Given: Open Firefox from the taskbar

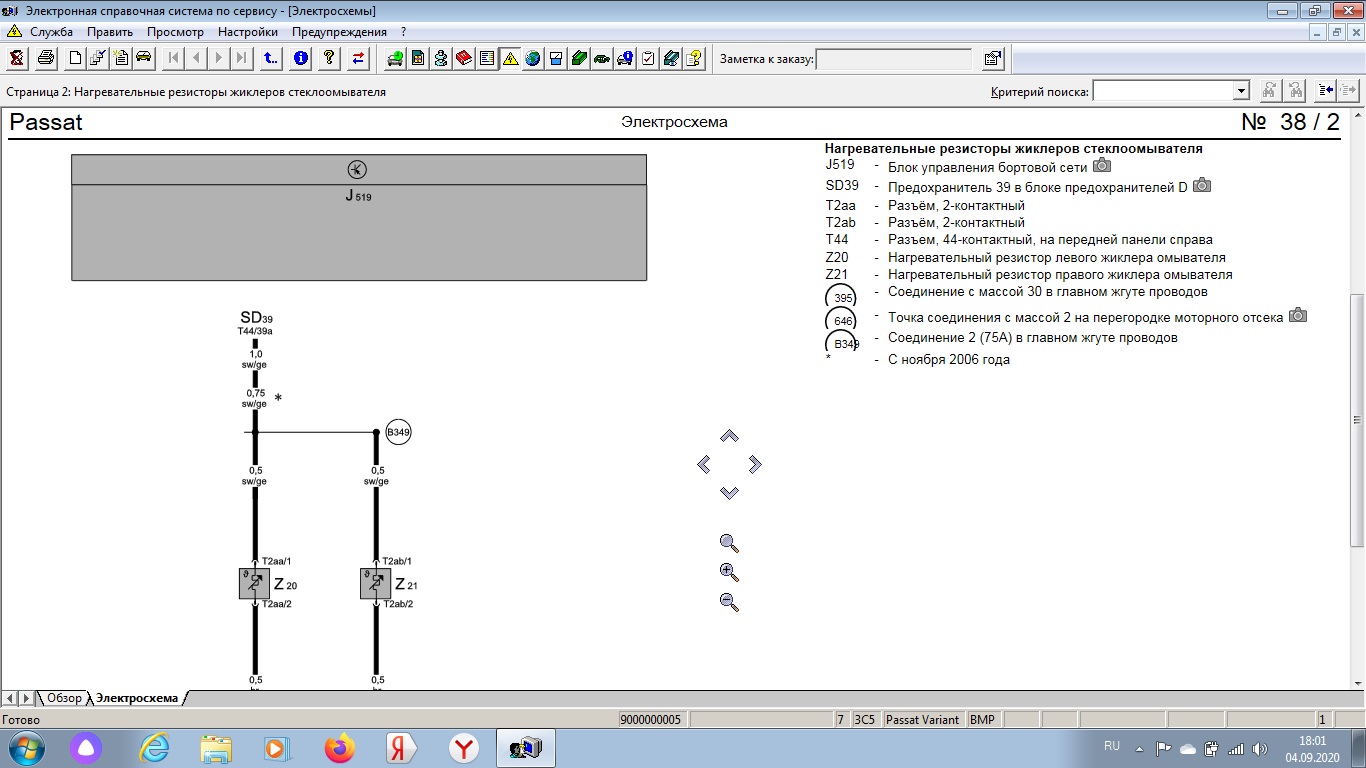Looking at the screenshot, I should [x=340, y=748].
